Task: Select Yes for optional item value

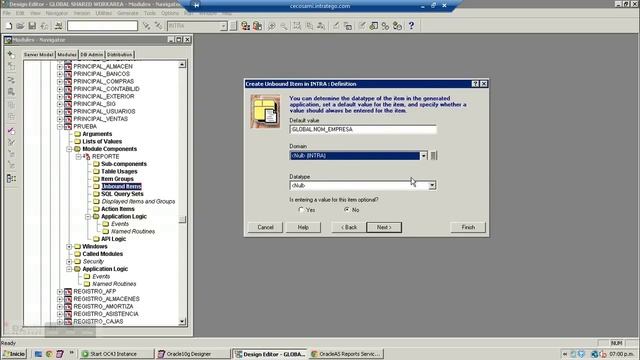Action: (x=301, y=210)
